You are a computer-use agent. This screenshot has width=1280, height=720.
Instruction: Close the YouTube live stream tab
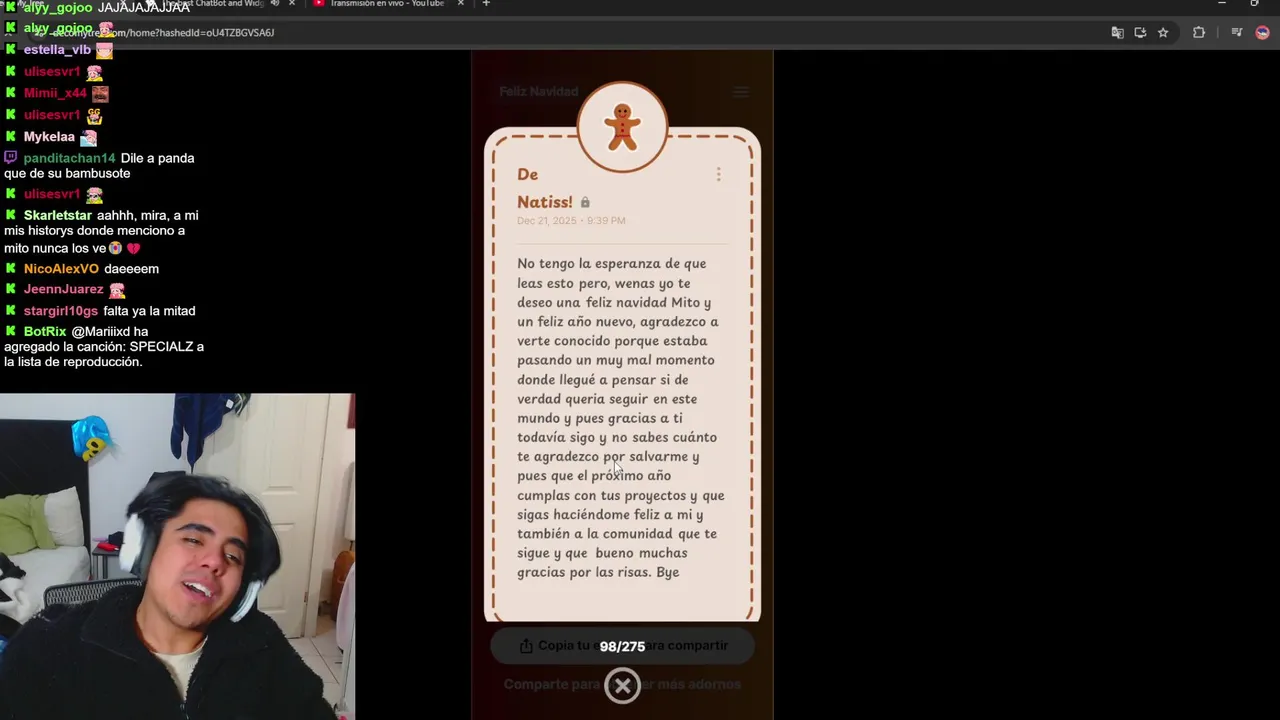[x=463, y=3]
